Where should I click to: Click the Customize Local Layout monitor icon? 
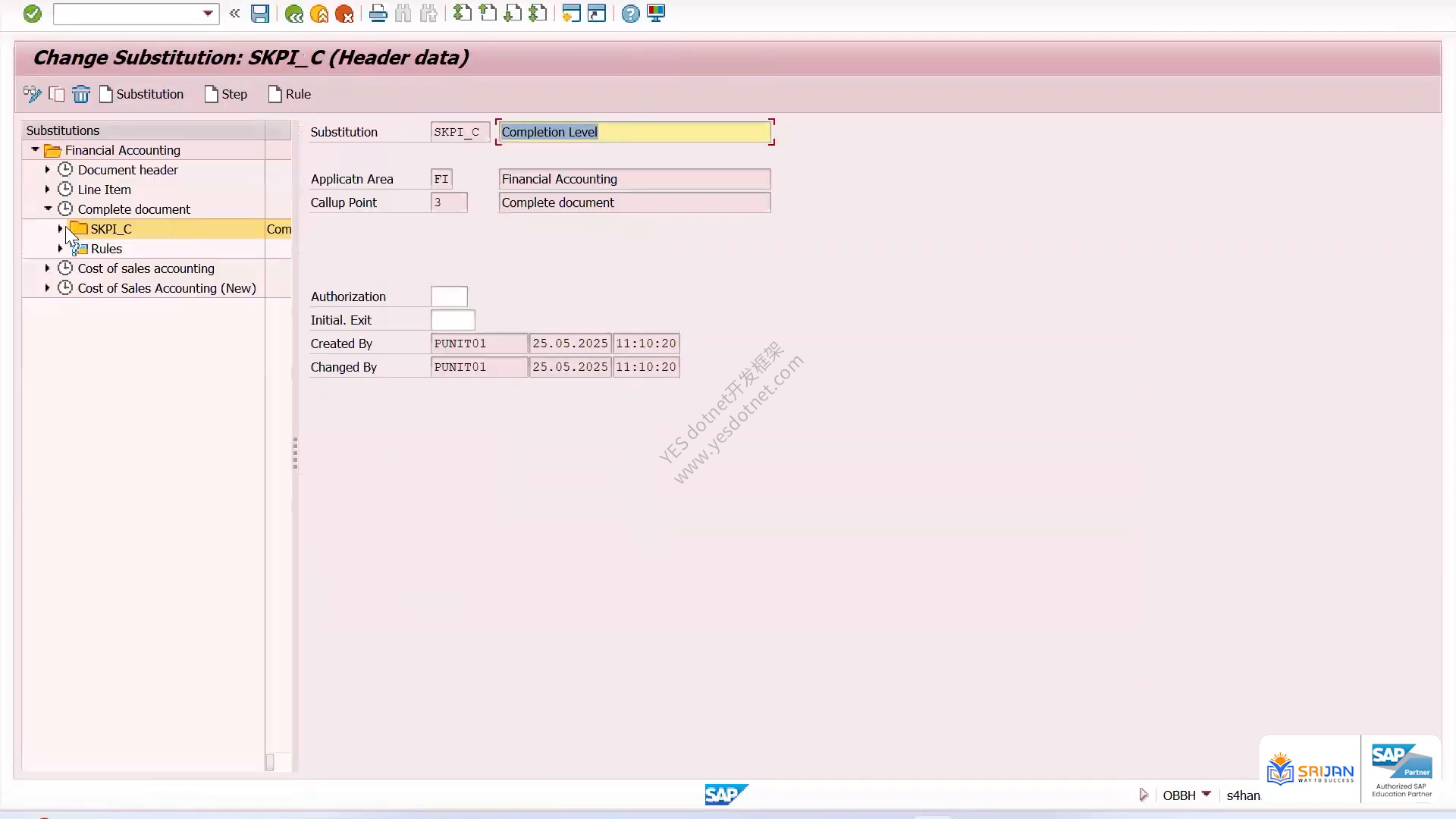[x=656, y=14]
